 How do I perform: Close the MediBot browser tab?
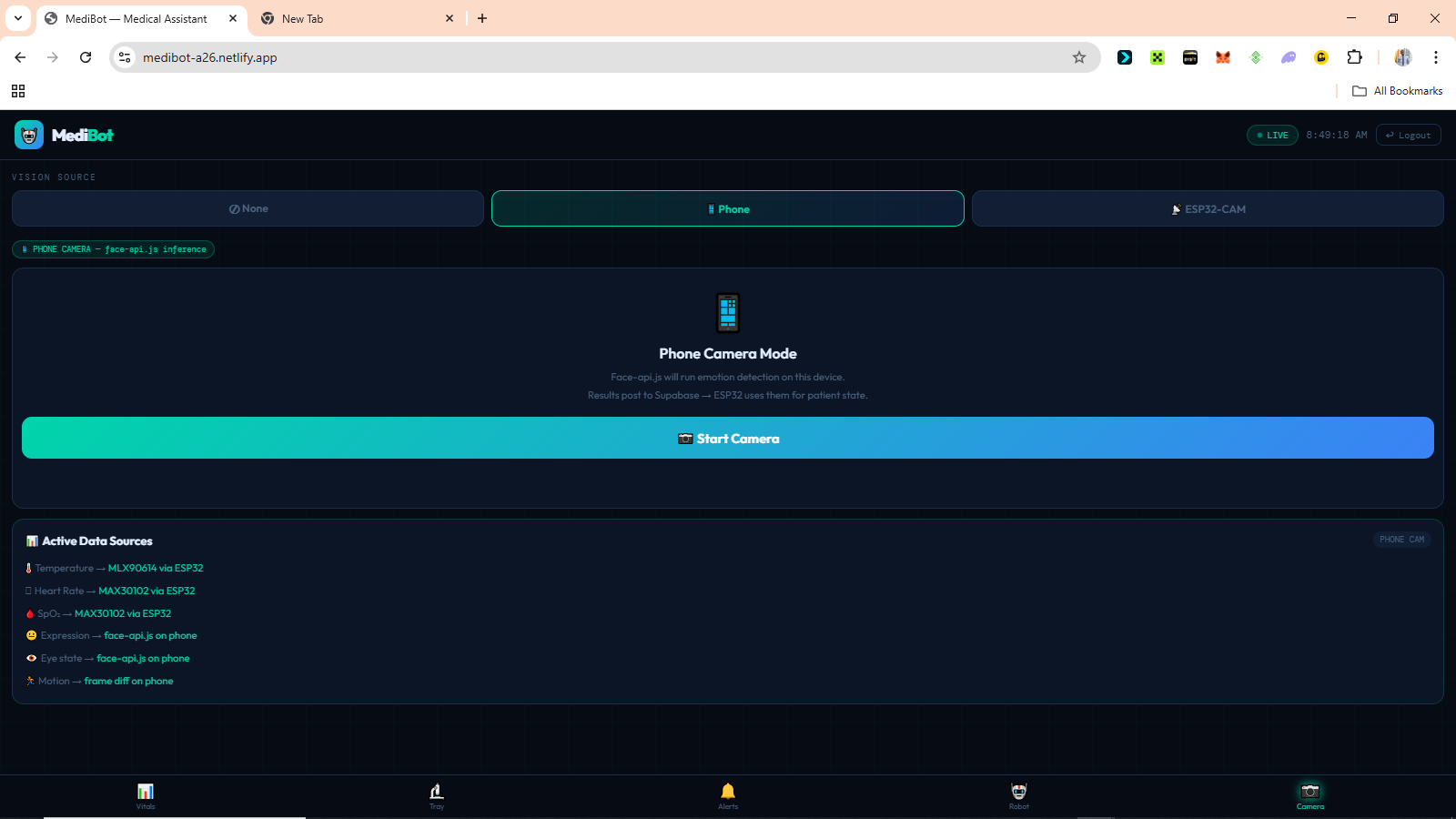pos(233,18)
